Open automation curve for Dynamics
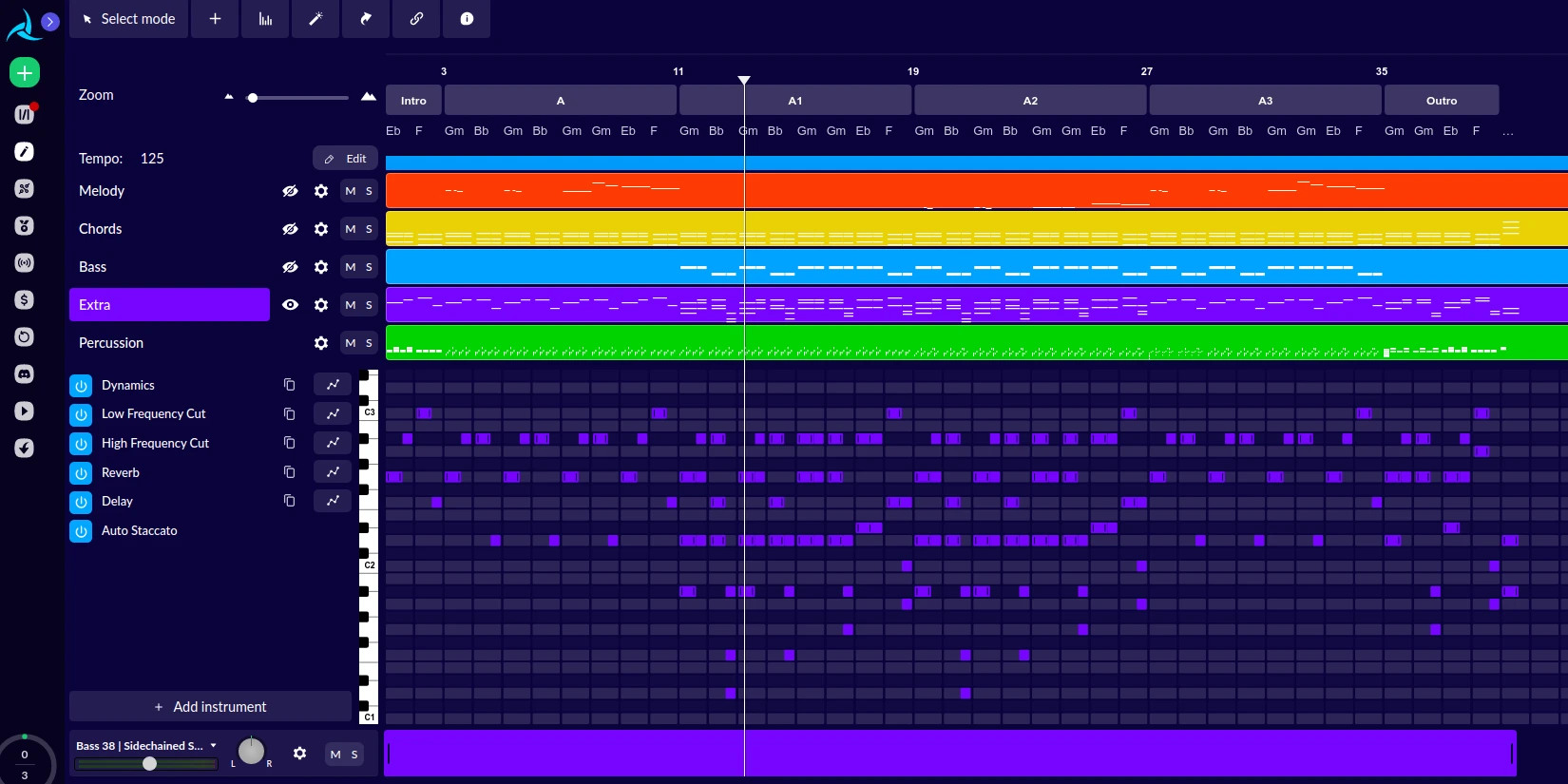 click(333, 385)
